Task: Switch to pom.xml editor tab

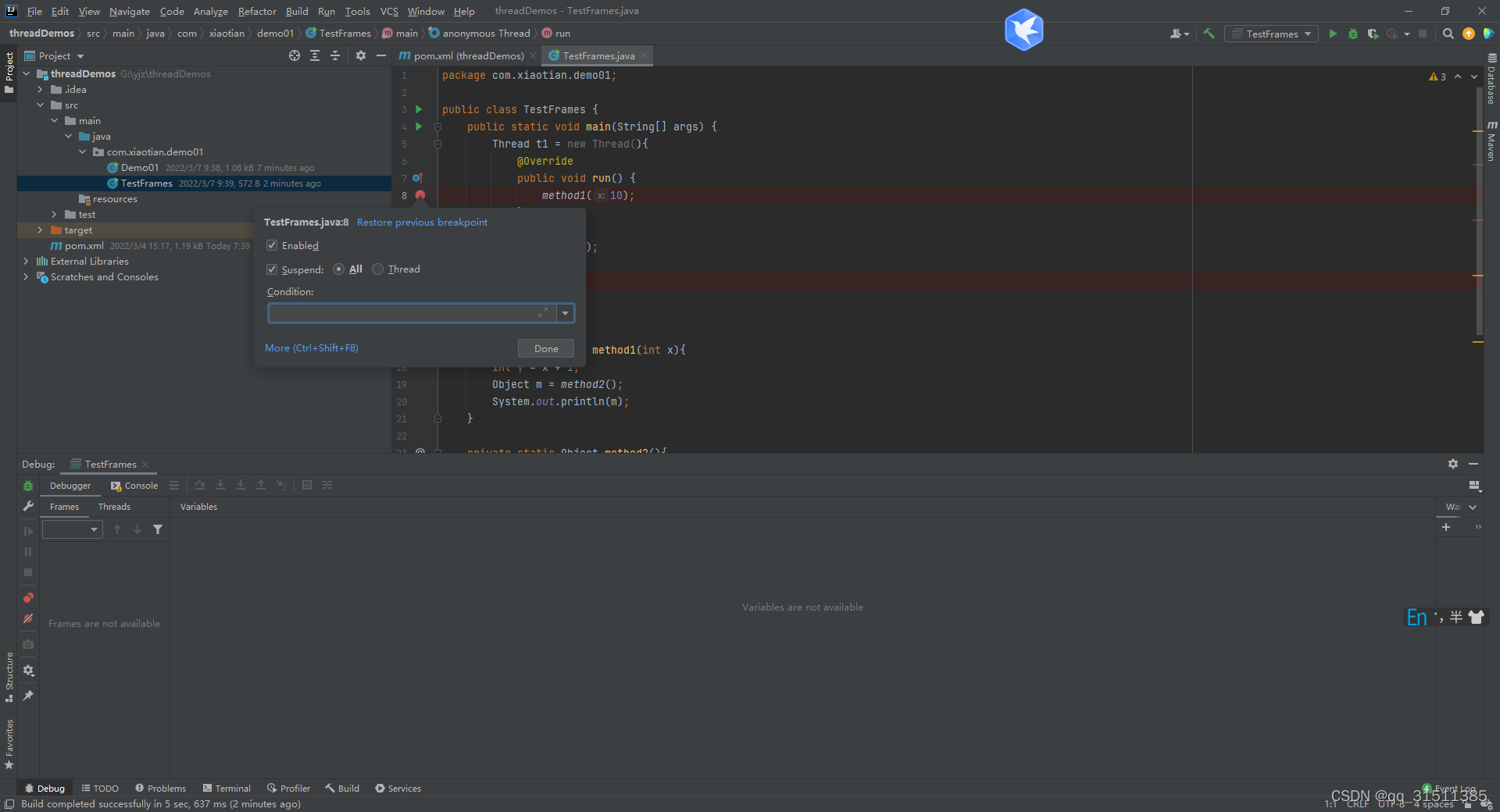Action: click(466, 55)
